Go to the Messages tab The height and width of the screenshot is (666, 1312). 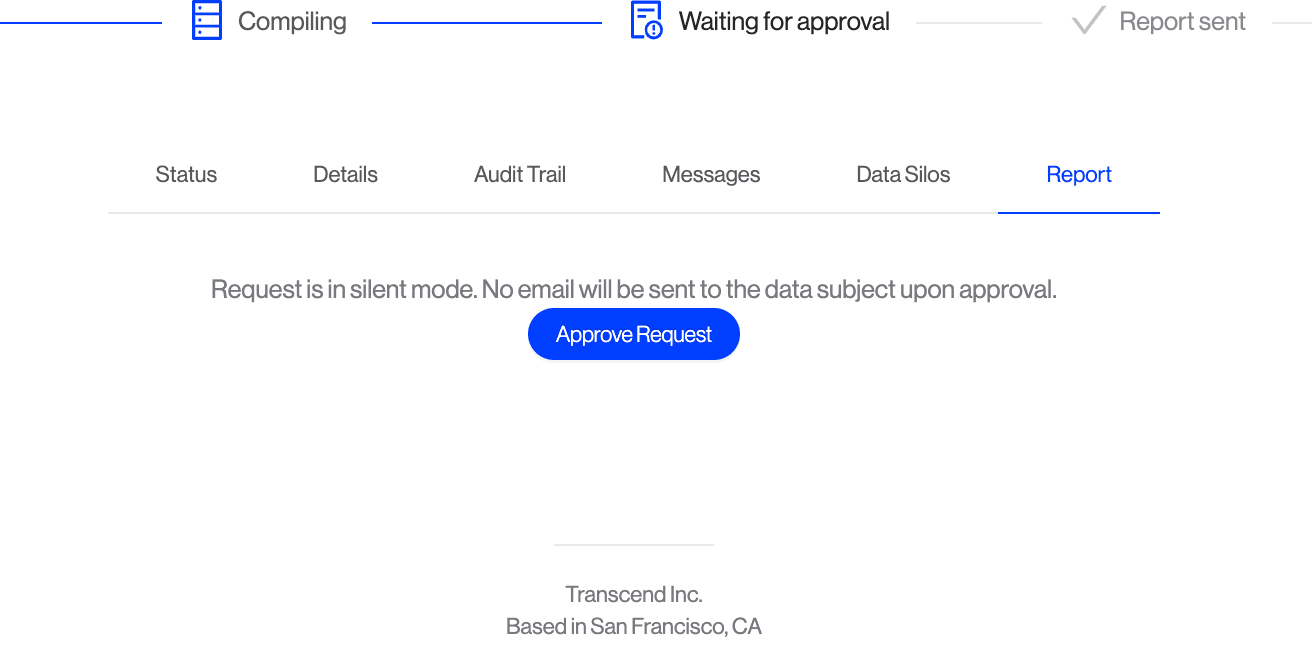point(711,175)
